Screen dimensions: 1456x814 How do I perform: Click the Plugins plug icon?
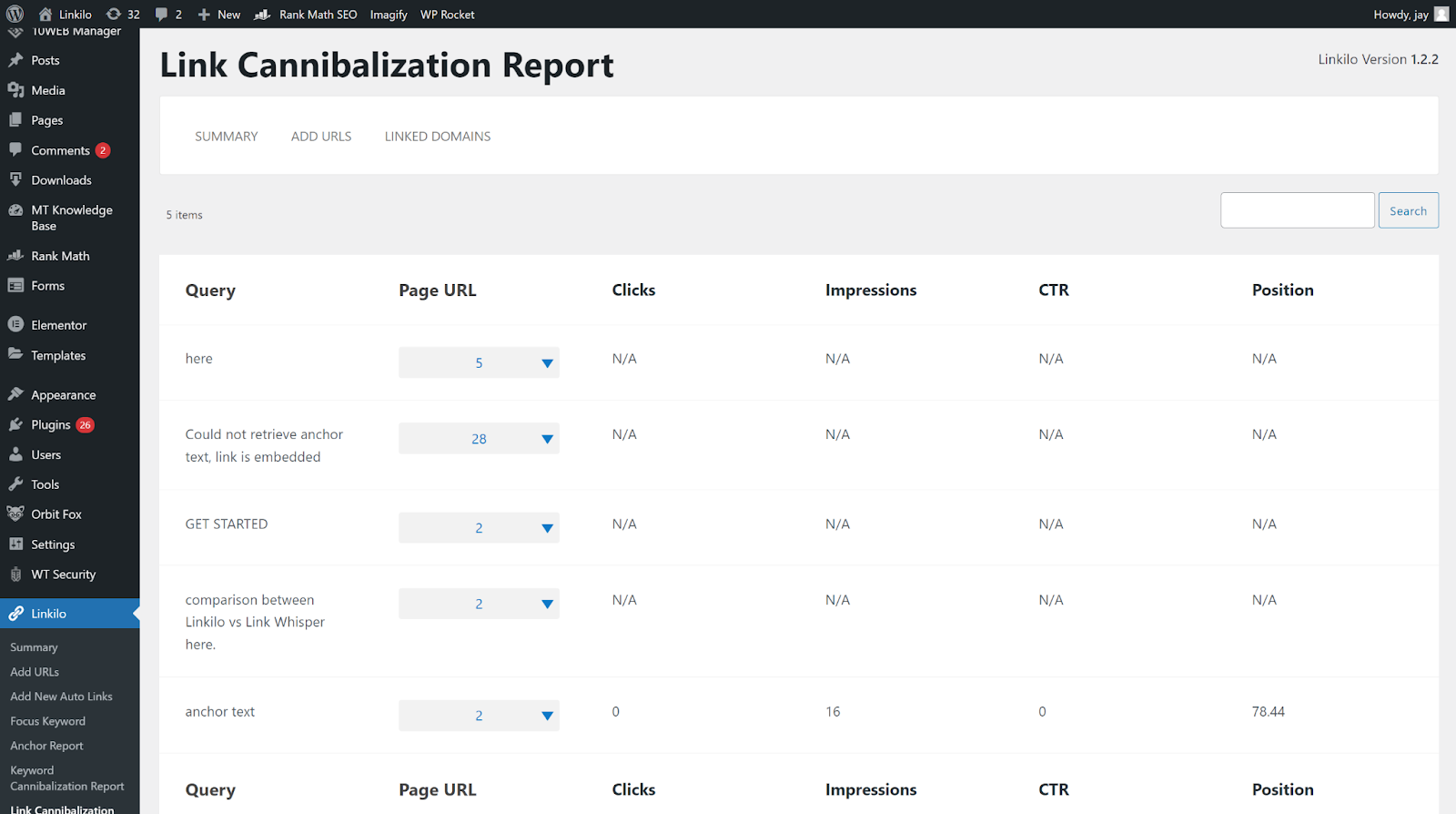tap(15, 424)
